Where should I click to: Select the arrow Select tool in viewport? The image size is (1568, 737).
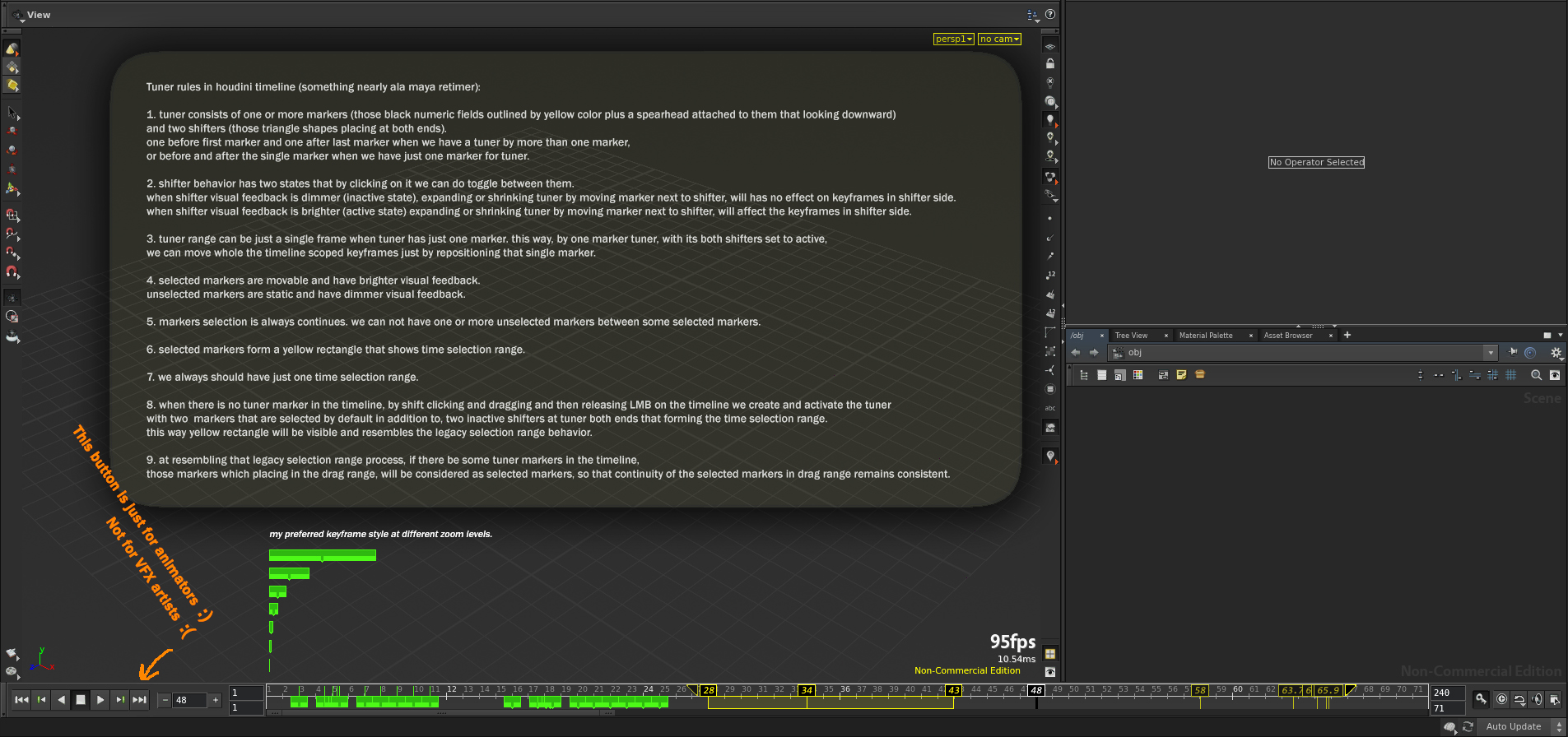click(x=12, y=112)
